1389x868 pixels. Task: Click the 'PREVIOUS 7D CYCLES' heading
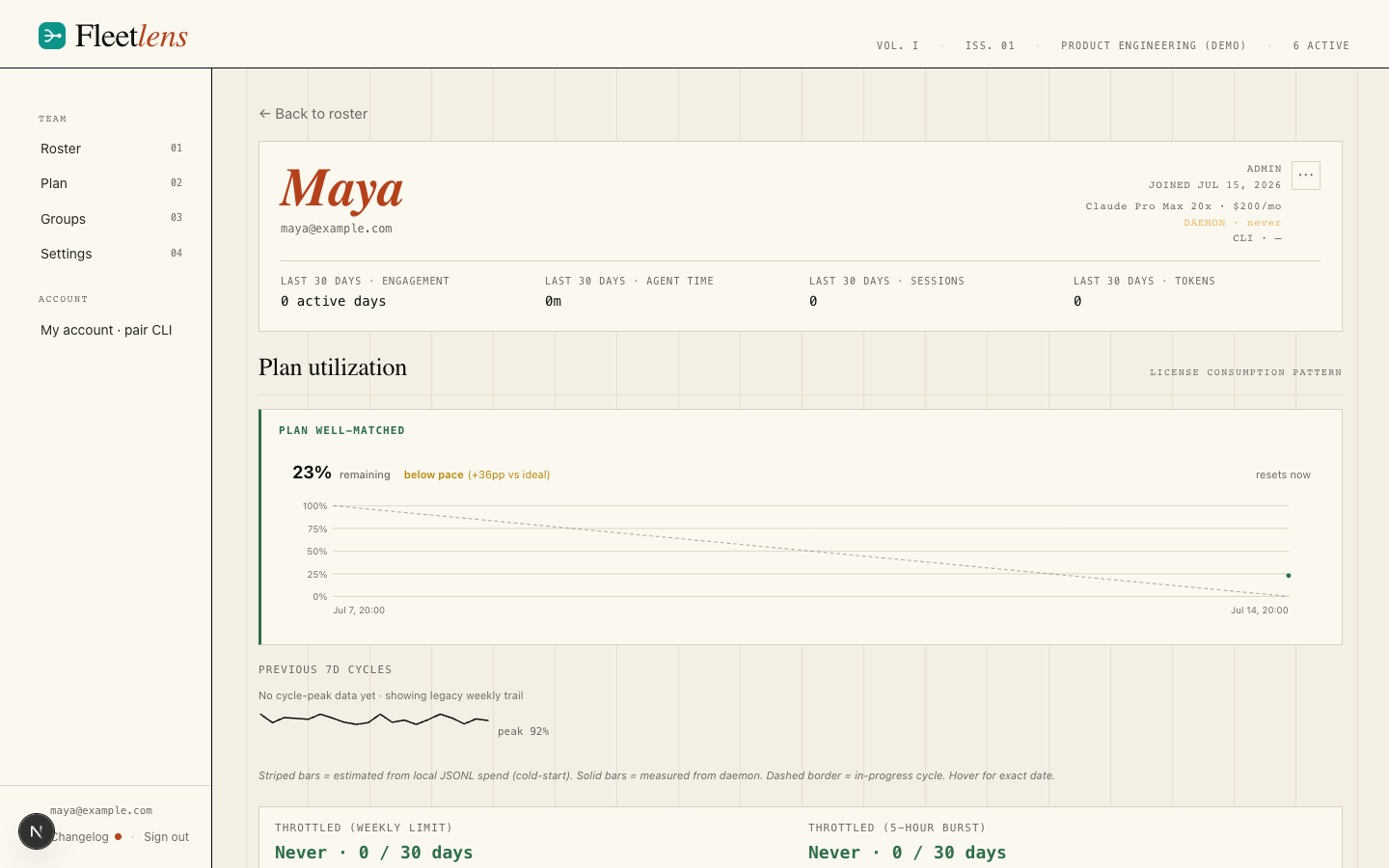tap(325, 669)
